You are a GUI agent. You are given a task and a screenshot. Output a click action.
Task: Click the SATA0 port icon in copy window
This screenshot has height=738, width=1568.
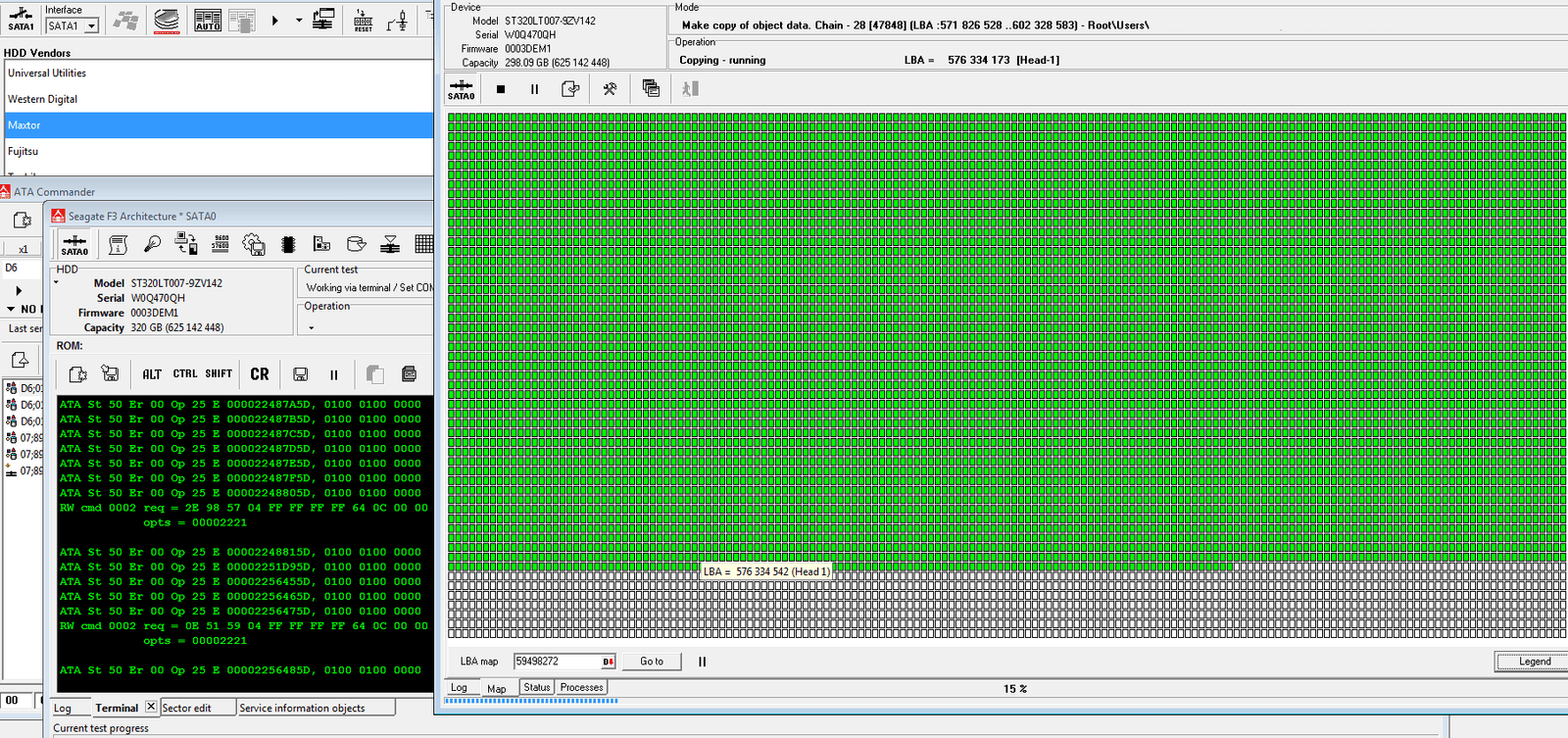tap(462, 90)
